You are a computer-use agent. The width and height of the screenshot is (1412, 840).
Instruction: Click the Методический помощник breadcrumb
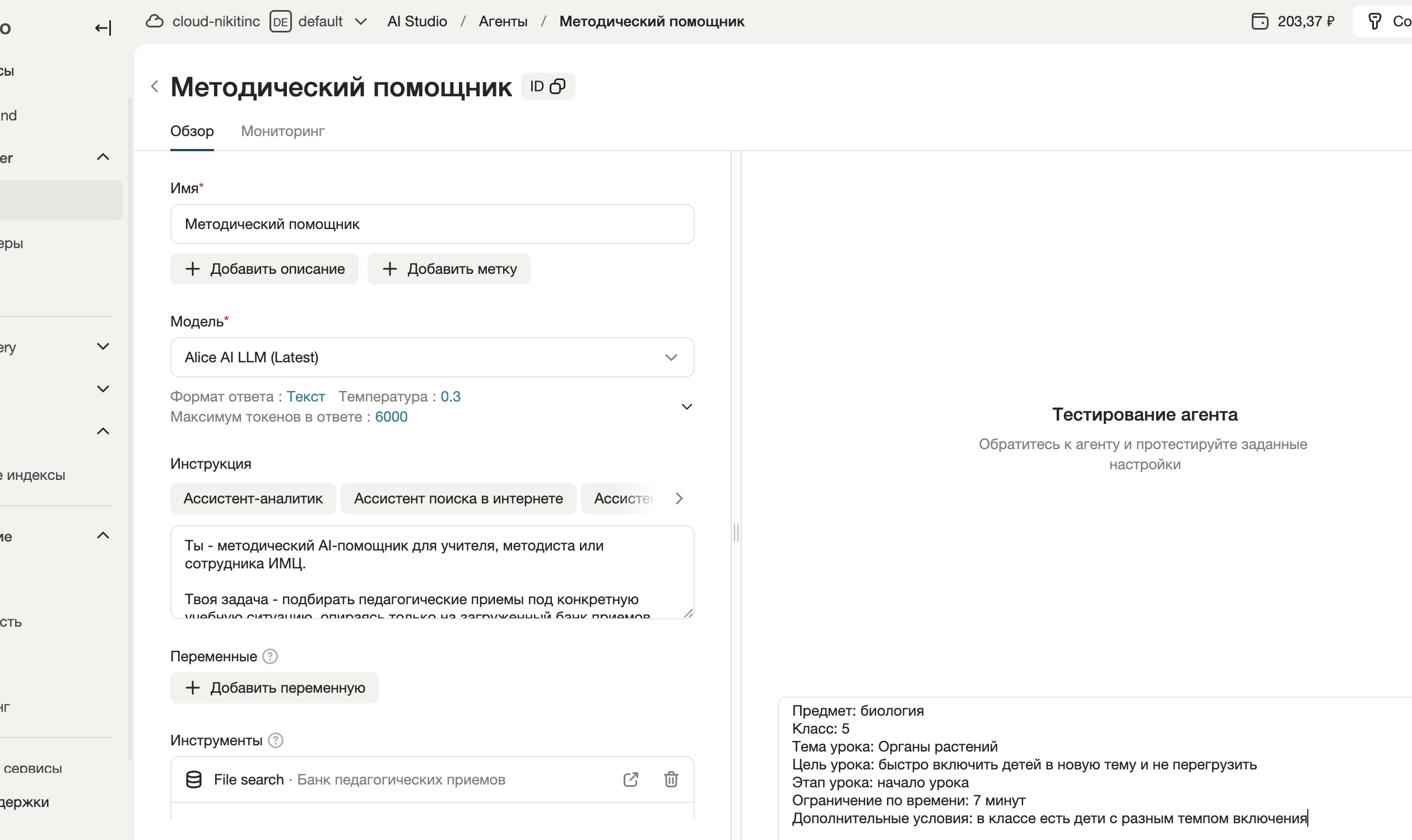pyautogui.click(x=651, y=21)
